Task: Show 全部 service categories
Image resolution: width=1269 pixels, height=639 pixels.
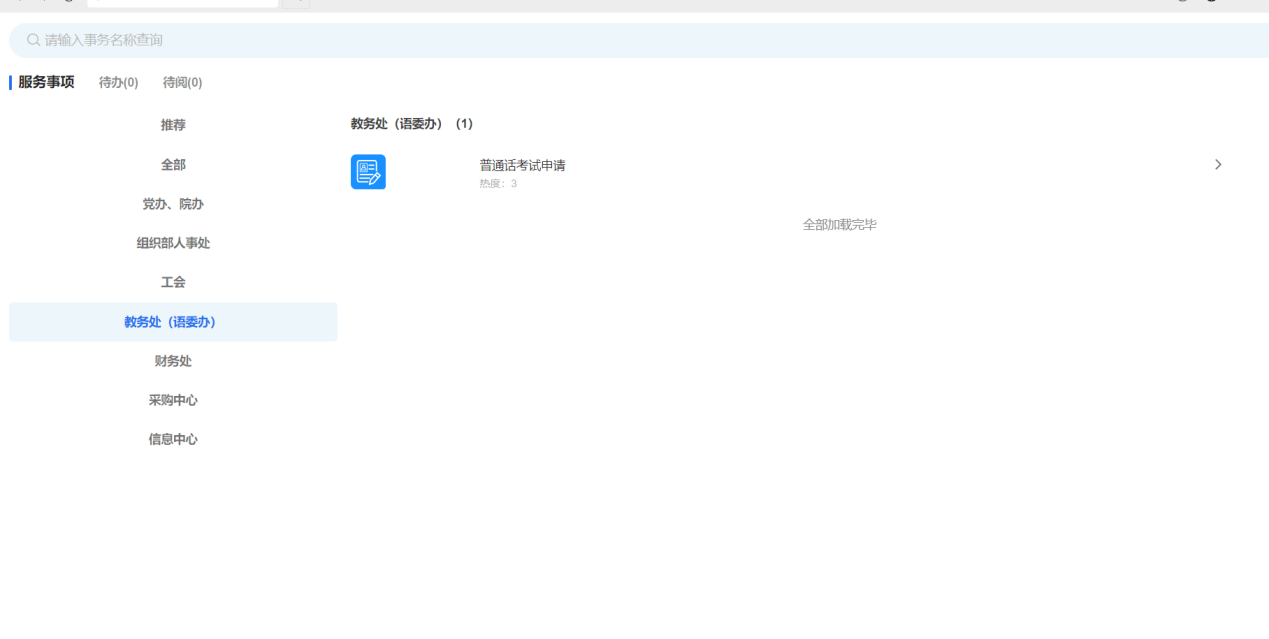Action: [x=173, y=164]
